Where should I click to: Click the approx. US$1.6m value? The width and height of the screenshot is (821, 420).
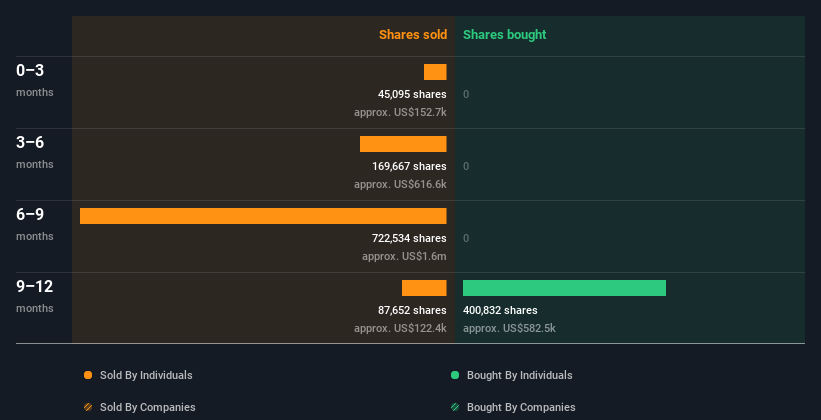[404, 256]
